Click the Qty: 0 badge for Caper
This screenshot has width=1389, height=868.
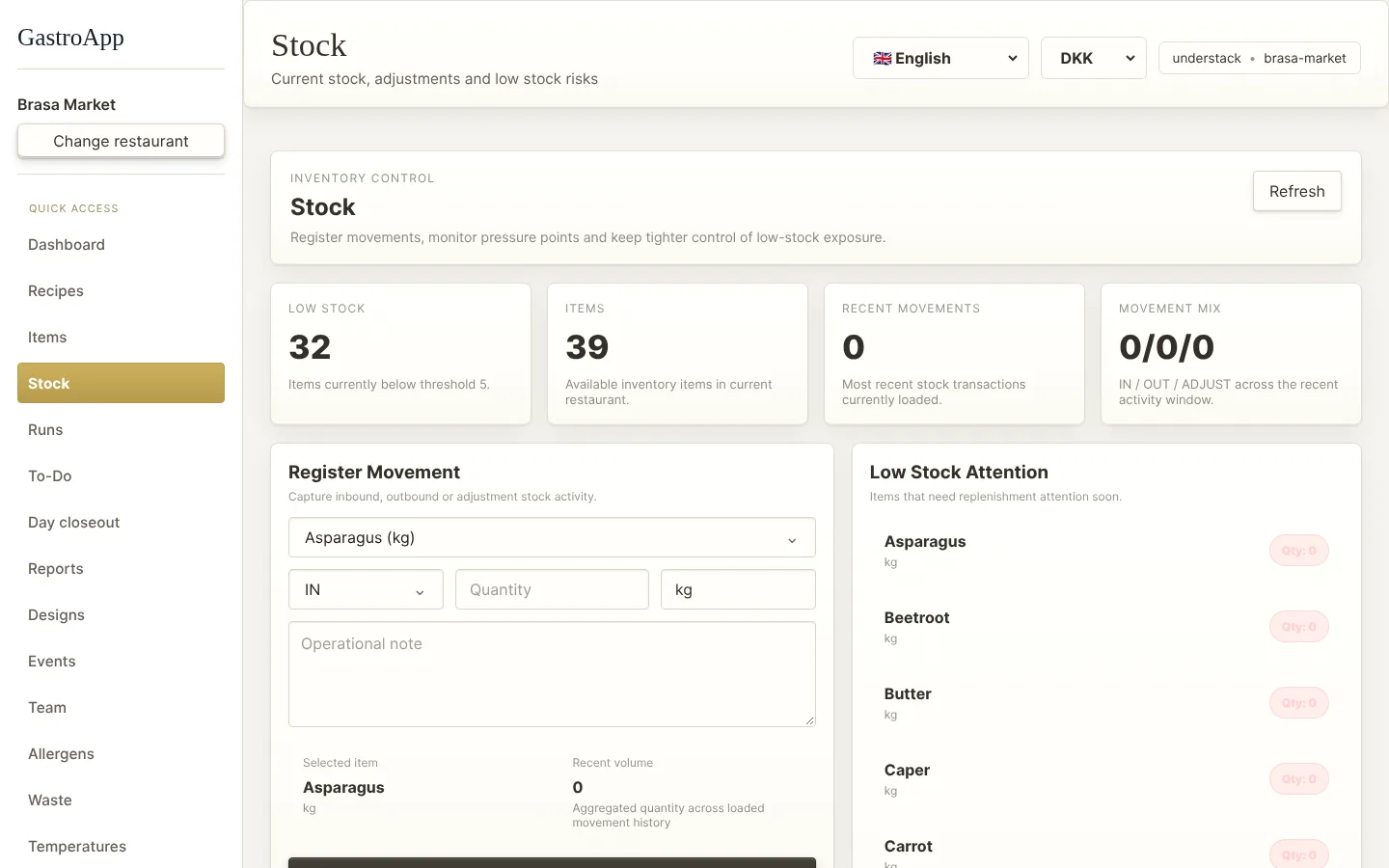(1298, 779)
